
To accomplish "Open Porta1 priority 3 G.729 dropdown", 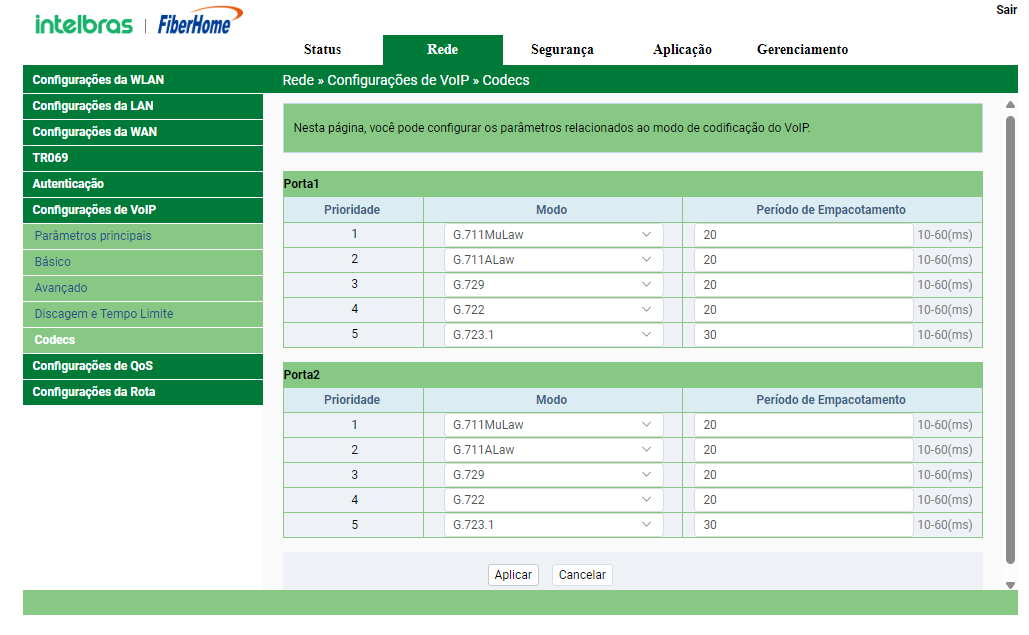I will [x=553, y=285].
